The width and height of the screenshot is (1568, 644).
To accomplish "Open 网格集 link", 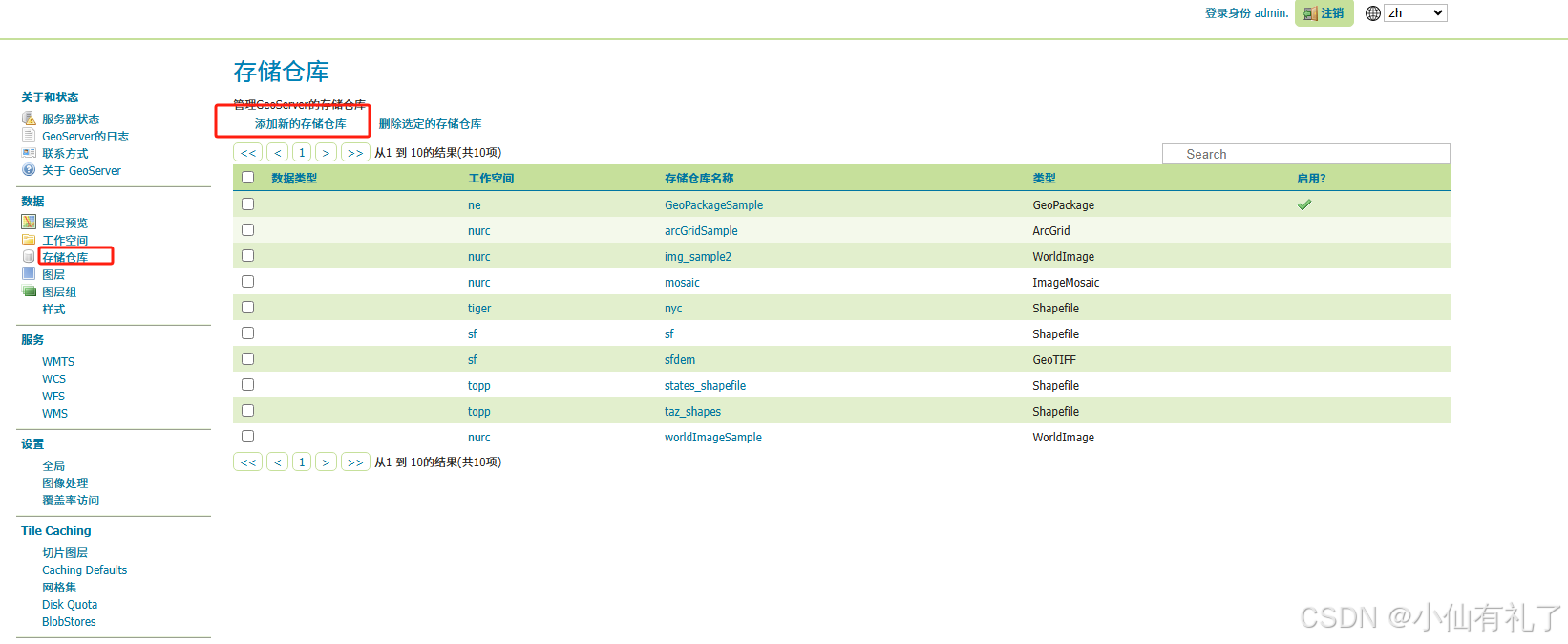I will (59, 588).
